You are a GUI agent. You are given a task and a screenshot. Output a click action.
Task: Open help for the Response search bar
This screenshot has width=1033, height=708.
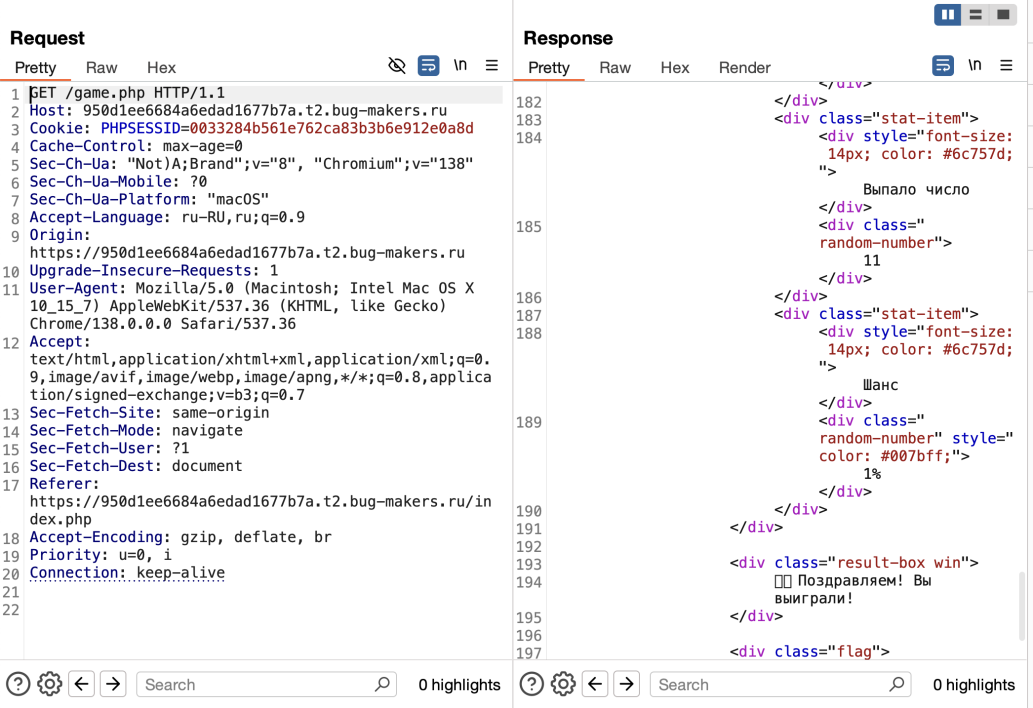(x=532, y=684)
